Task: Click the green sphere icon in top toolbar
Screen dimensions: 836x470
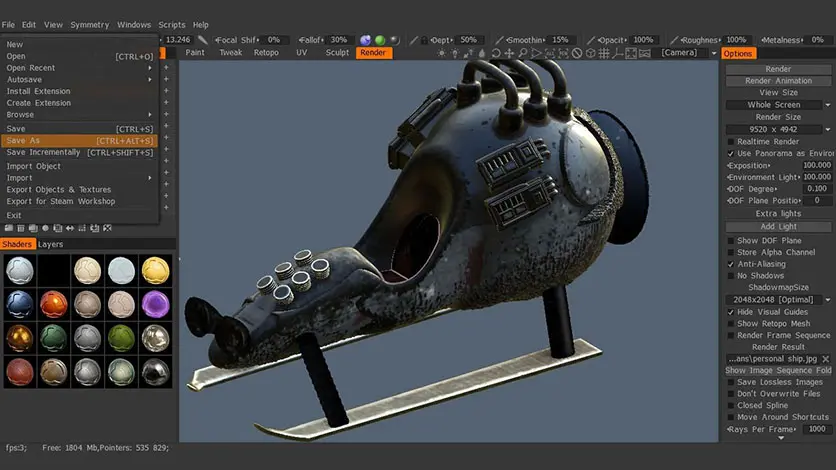Action: tap(380, 40)
